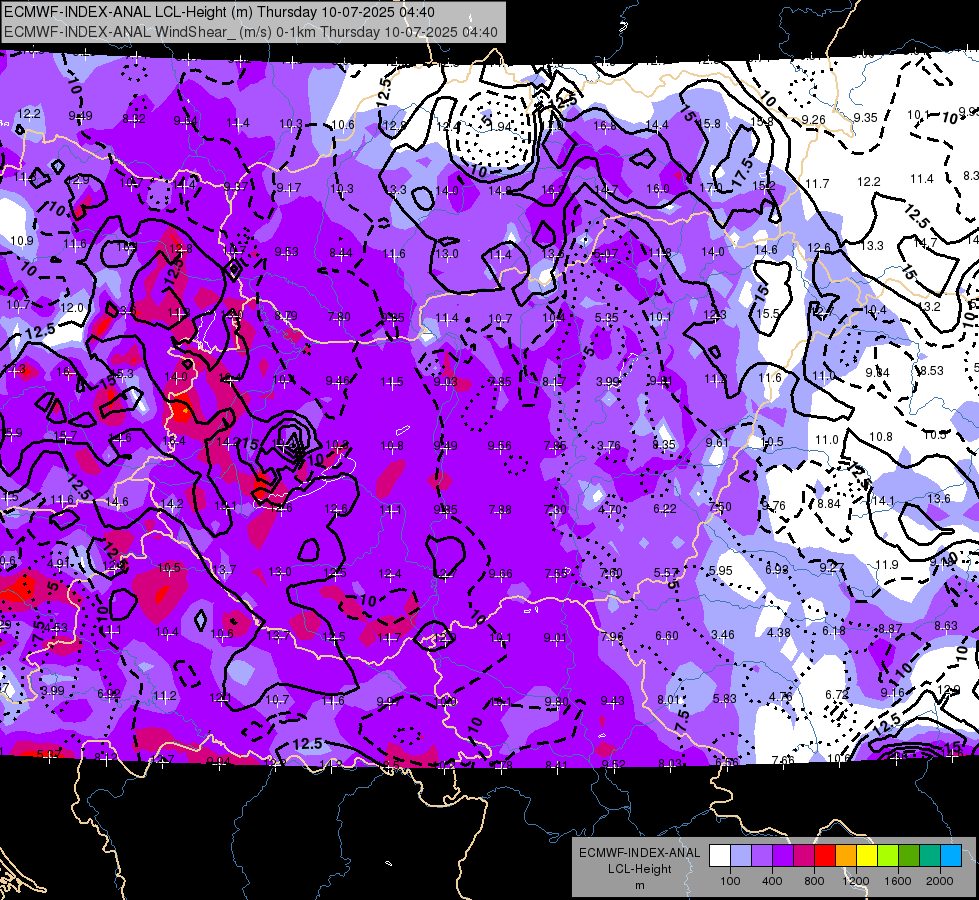Image resolution: width=979 pixels, height=900 pixels.
Task: Click the grid value 9.43
Action: point(612,701)
